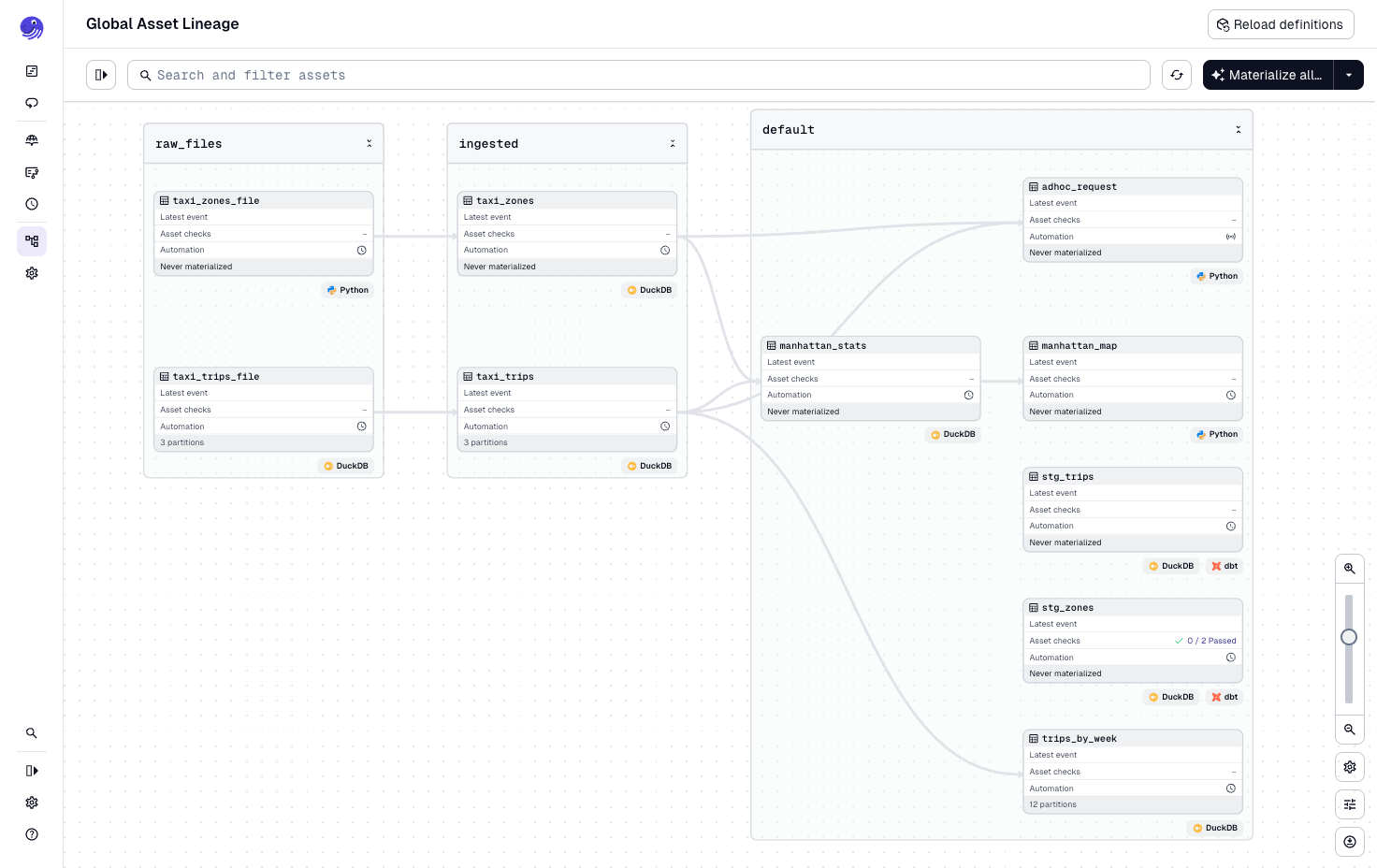1377x868 pixels.
Task: Click the download icon at the bottom right panel
Action: pyautogui.click(x=1350, y=842)
